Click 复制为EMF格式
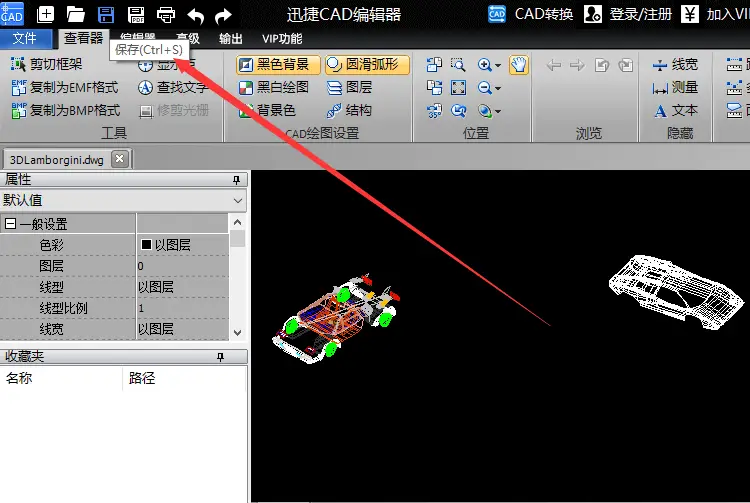Image resolution: width=750 pixels, height=503 pixels. coord(65,87)
